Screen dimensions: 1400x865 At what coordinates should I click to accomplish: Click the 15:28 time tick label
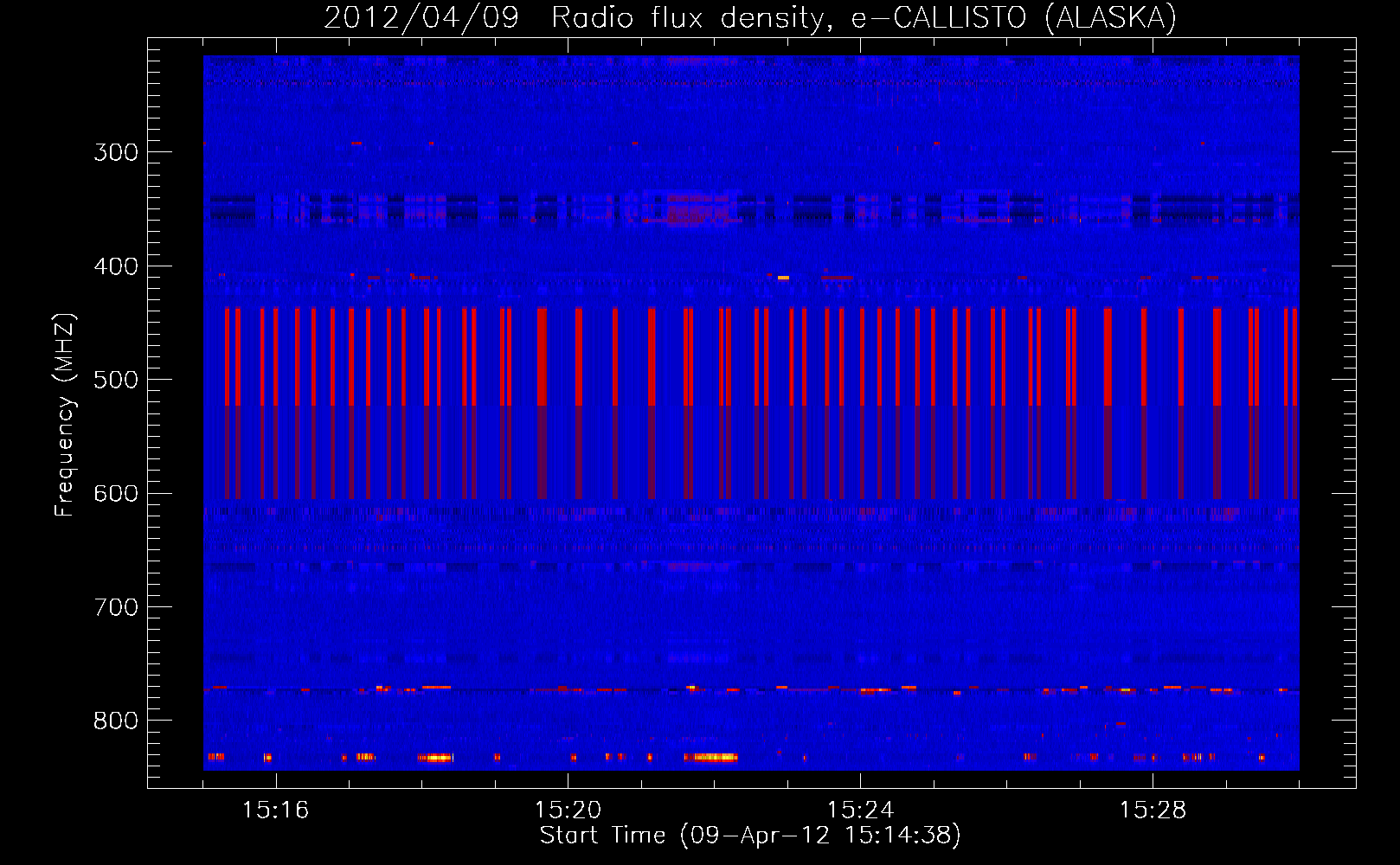pyautogui.click(x=1153, y=810)
